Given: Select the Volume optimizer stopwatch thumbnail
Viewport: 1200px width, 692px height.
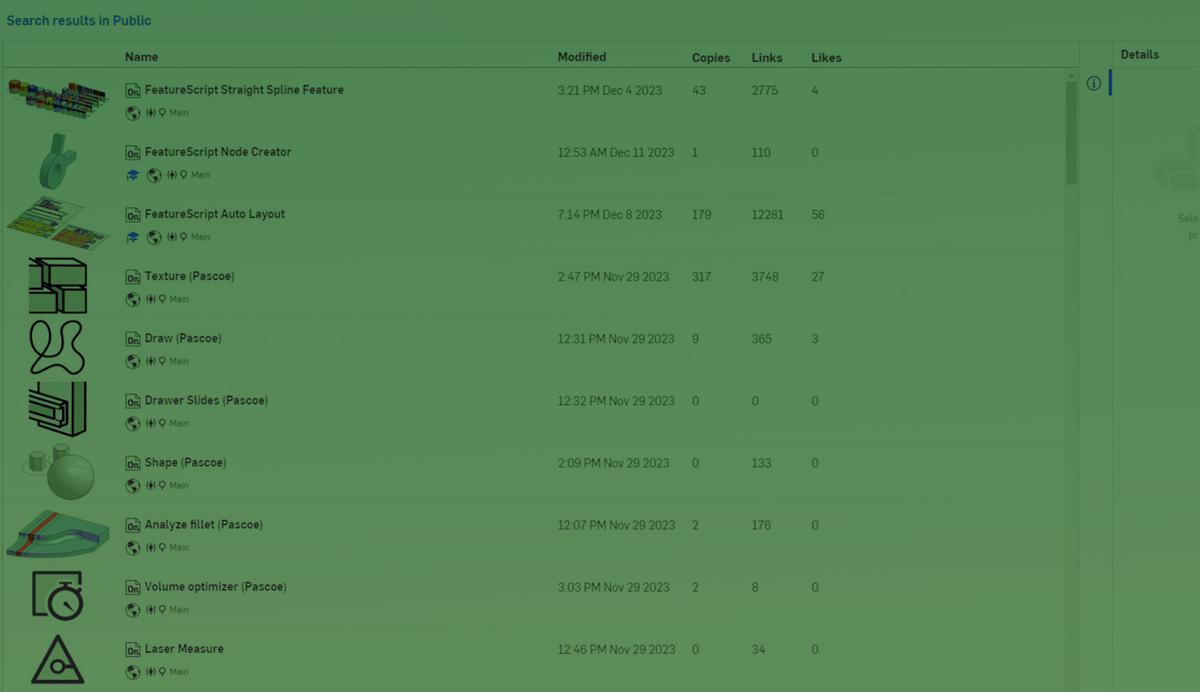Looking at the screenshot, I should [57, 596].
